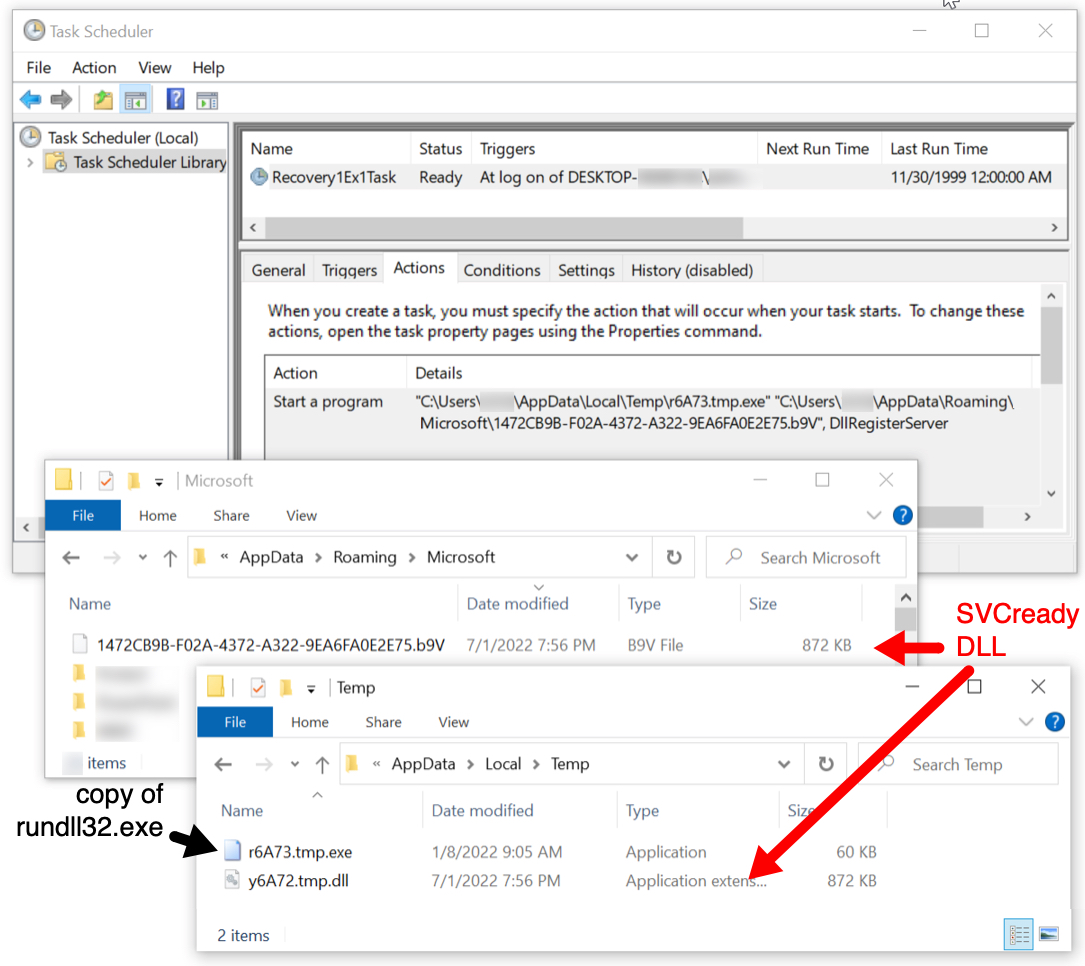Expand the Task Scheduler Library tree node
Image resolution: width=1085 pixels, height=966 pixels.
30,163
